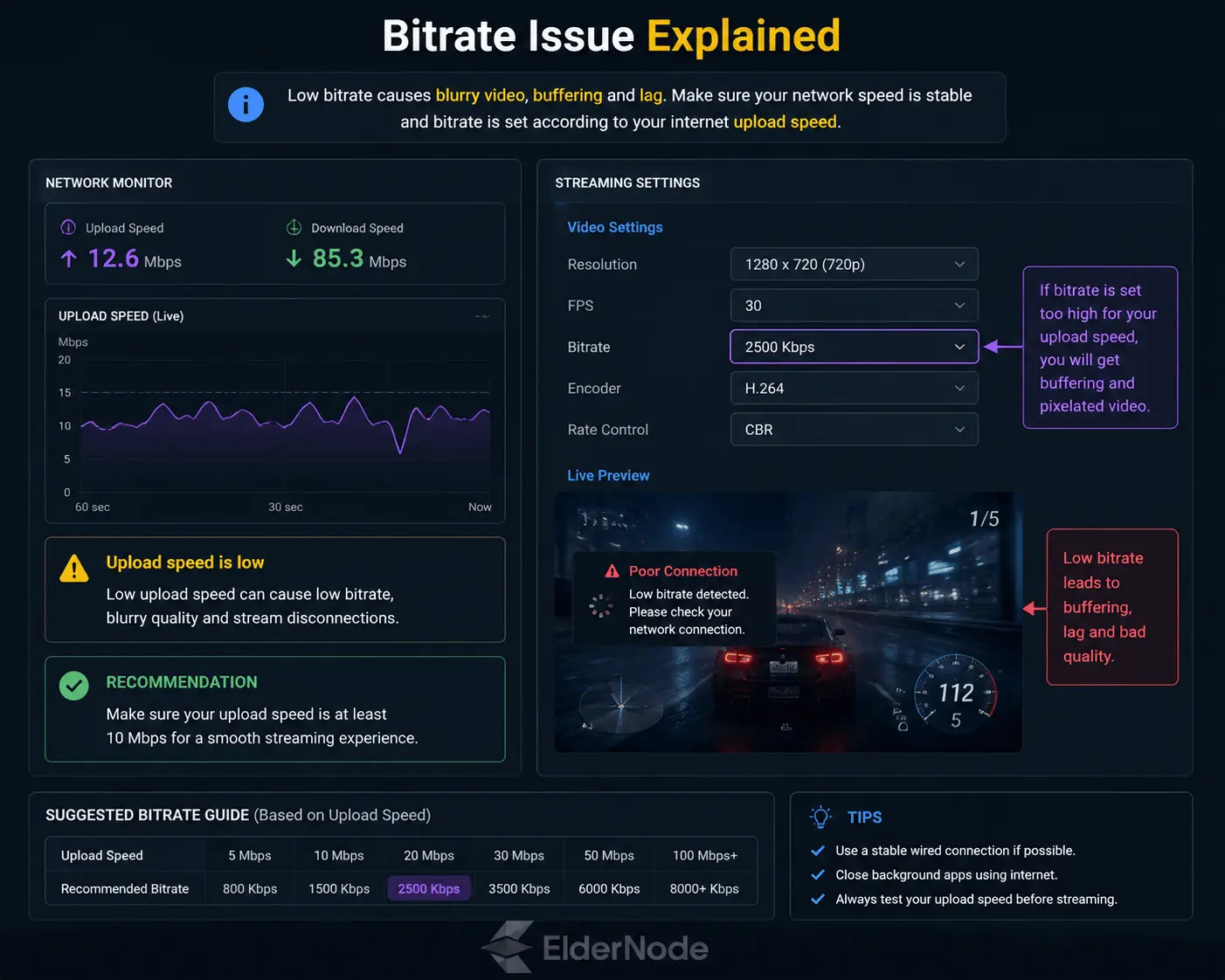Click the 60 sec graph axis label
The height and width of the screenshot is (980, 1225).
point(93,507)
